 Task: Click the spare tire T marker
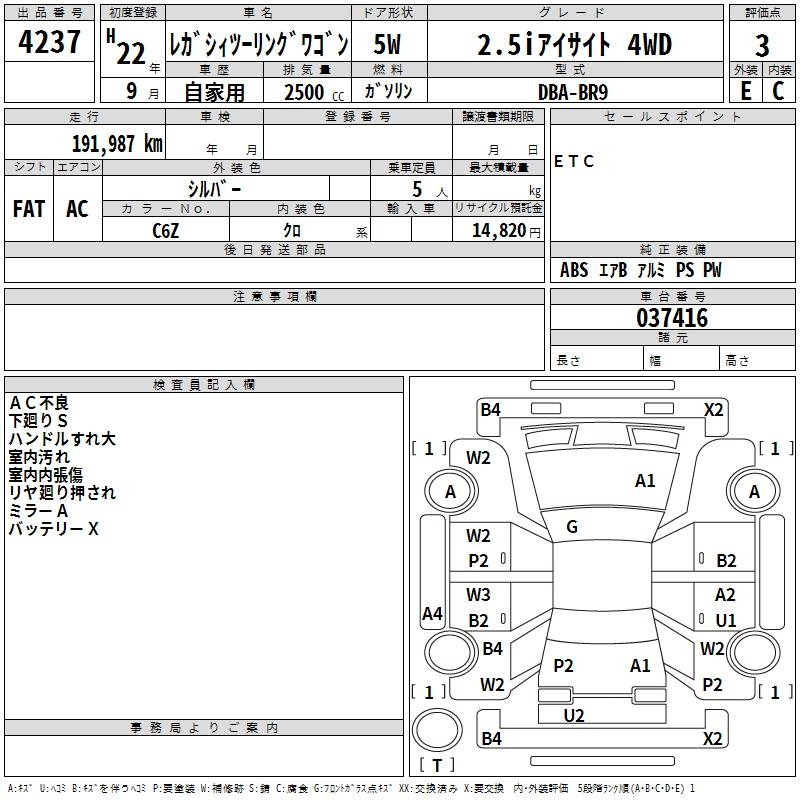click(x=437, y=765)
